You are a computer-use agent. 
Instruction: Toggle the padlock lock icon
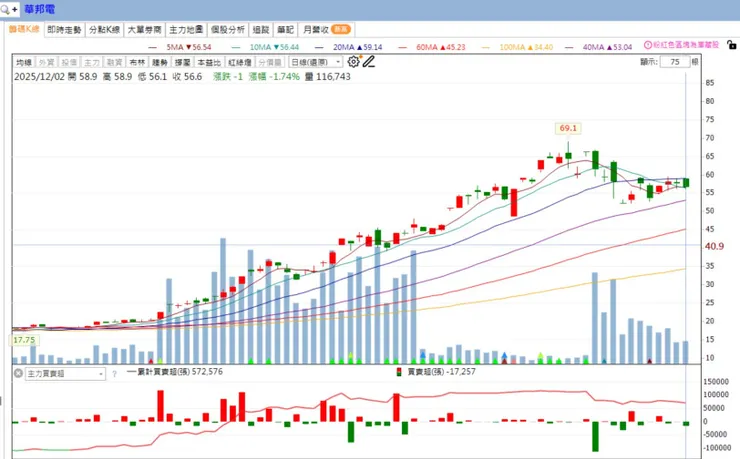click(x=732, y=45)
